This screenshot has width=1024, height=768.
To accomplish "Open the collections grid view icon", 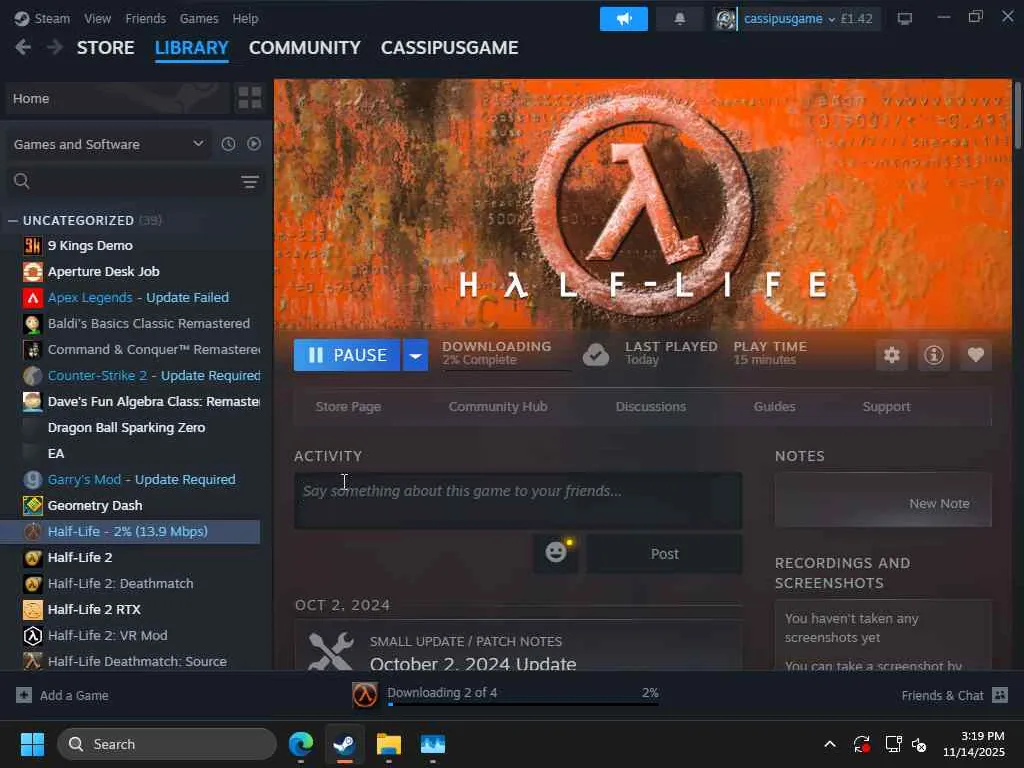I will 249,98.
